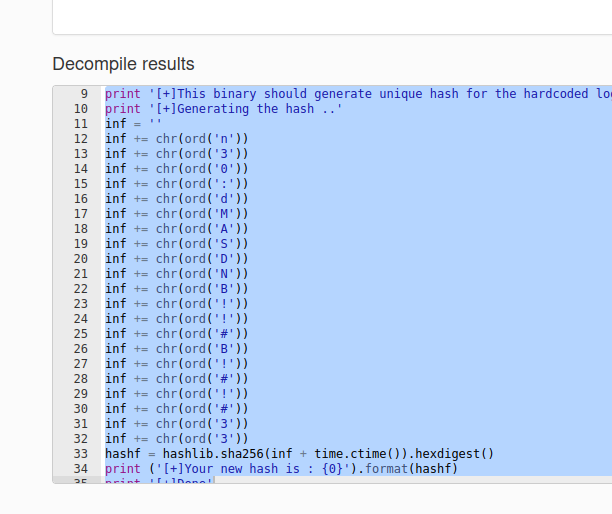612x514 pixels.
Task: Click the code line with chr(ord('A'))
Action: coord(176,229)
